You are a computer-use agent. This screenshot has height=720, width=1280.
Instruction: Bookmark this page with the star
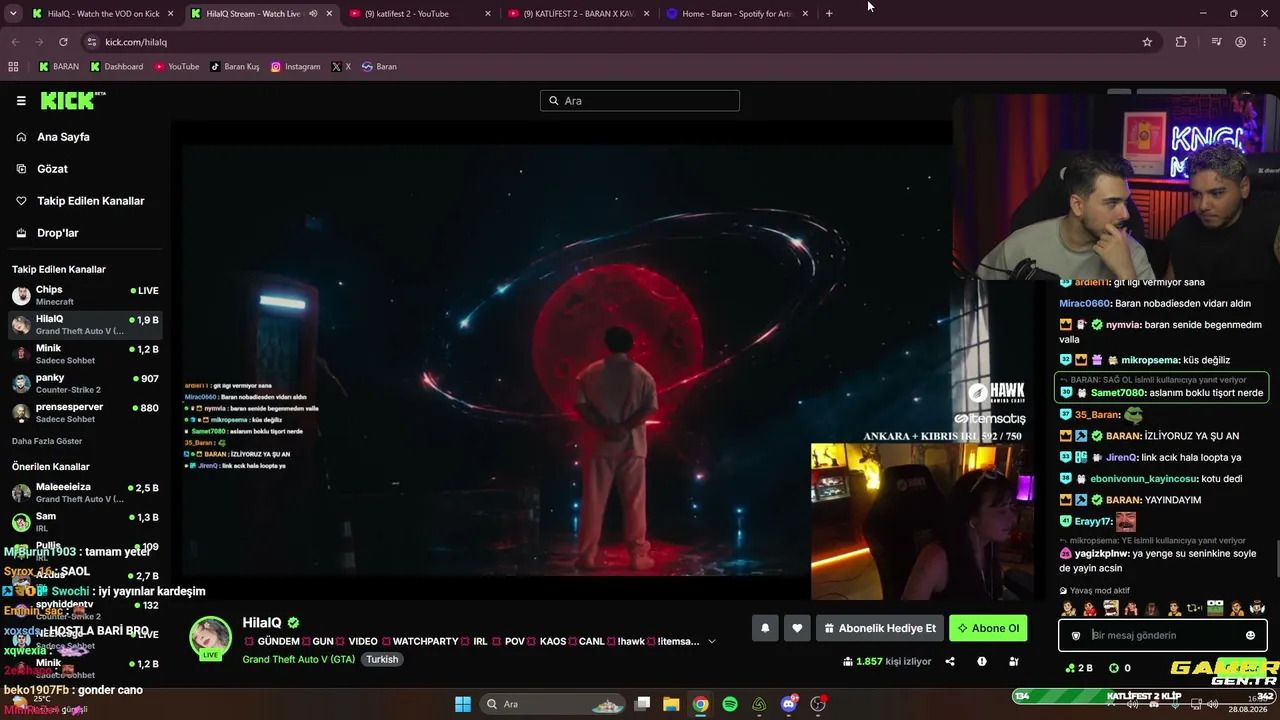tap(1147, 42)
